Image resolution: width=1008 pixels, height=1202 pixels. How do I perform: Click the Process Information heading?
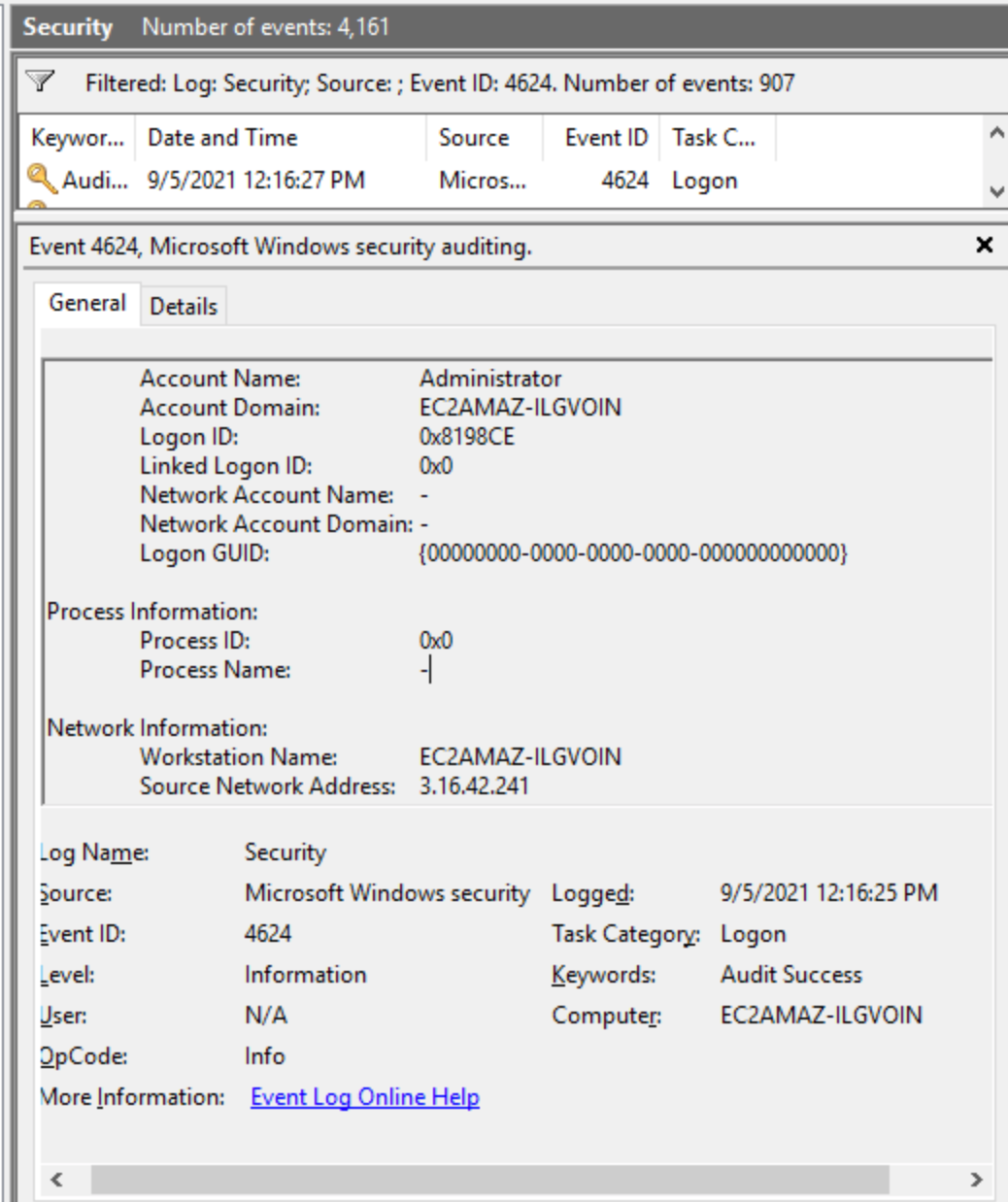pyautogui.click(x=152, y=612)
